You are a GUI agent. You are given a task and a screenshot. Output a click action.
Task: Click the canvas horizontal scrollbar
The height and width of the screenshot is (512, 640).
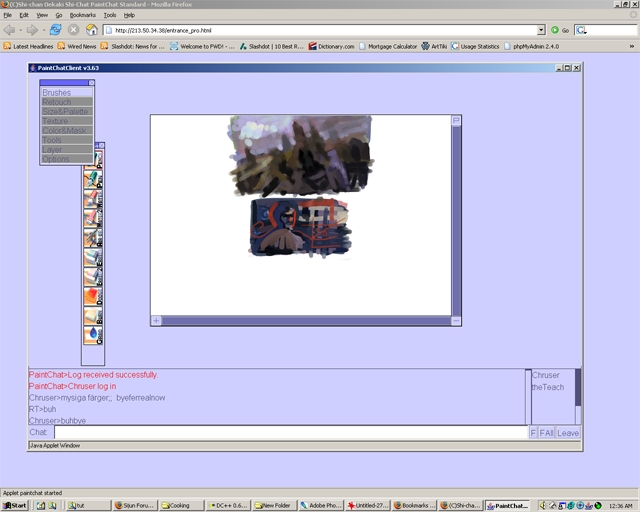(x=306, y=321)
